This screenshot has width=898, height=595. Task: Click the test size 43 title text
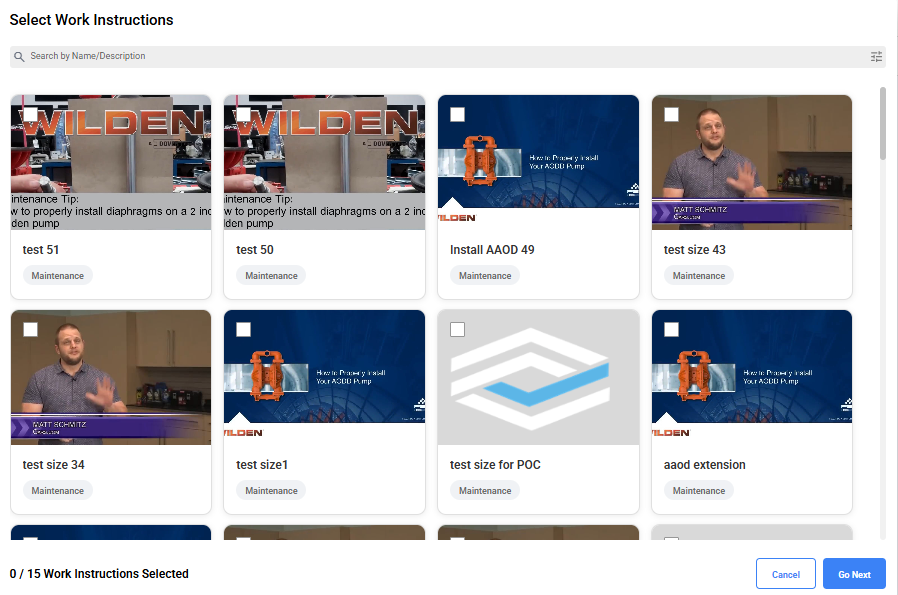(x=694, y=250)
